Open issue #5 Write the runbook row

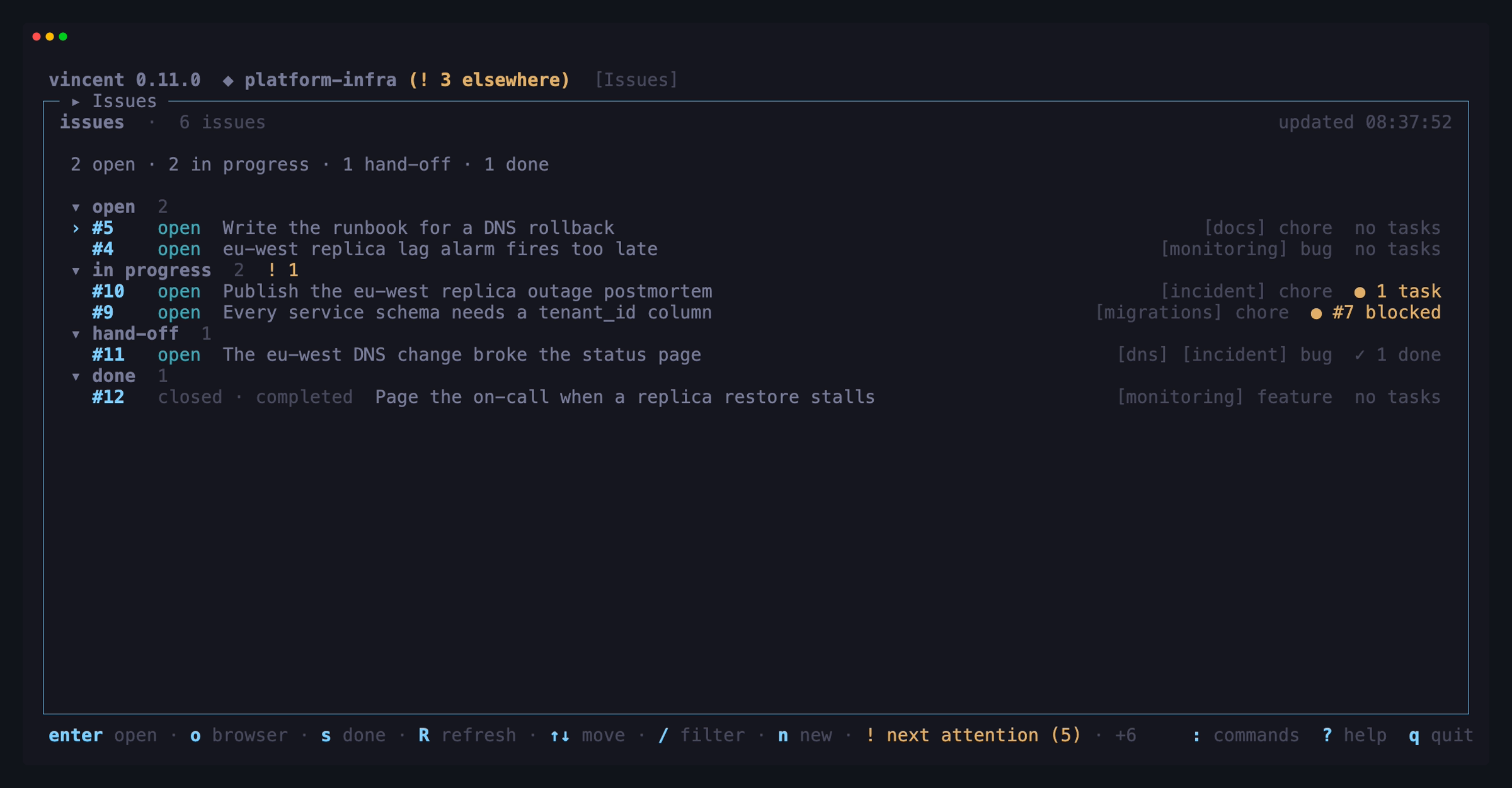(756, 228)
